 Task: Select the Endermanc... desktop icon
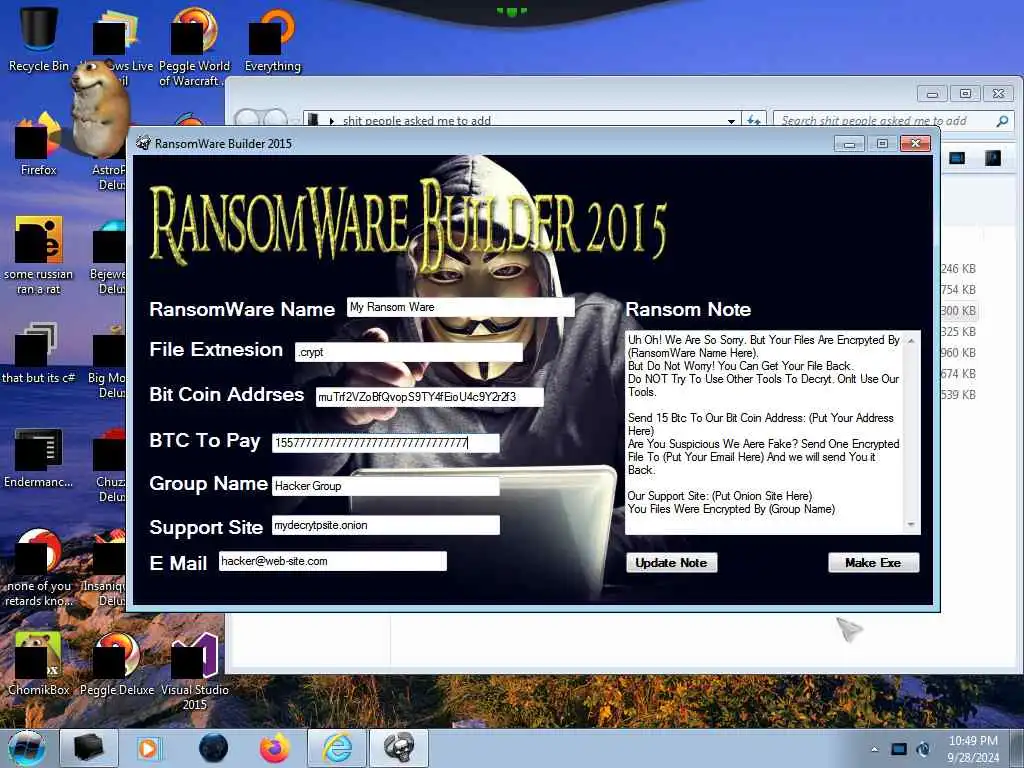pyautogui.click(x=39, y=457)
